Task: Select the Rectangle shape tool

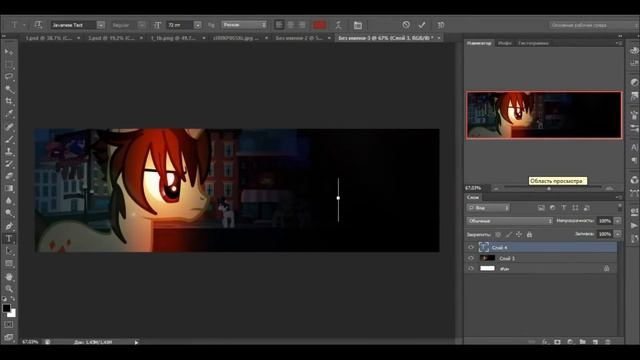Action: click(9, 264)
